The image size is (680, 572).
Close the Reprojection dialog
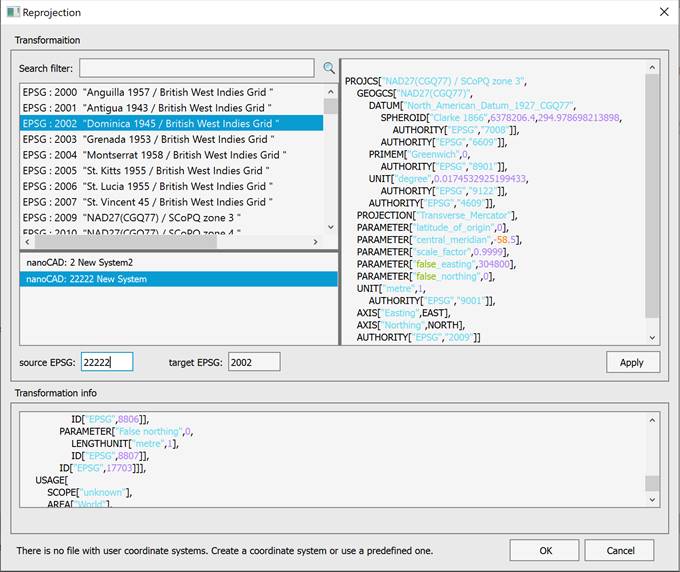[663, 12]
